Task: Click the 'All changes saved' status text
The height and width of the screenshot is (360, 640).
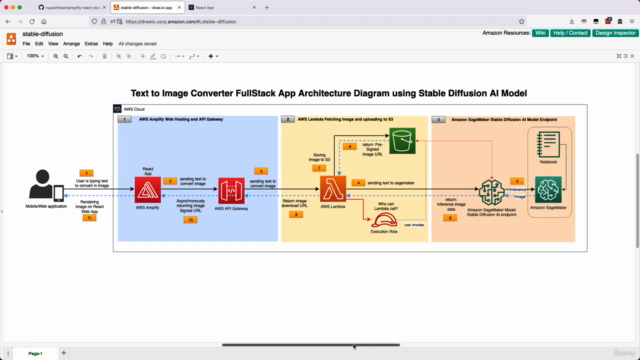Action: (138, 44)
